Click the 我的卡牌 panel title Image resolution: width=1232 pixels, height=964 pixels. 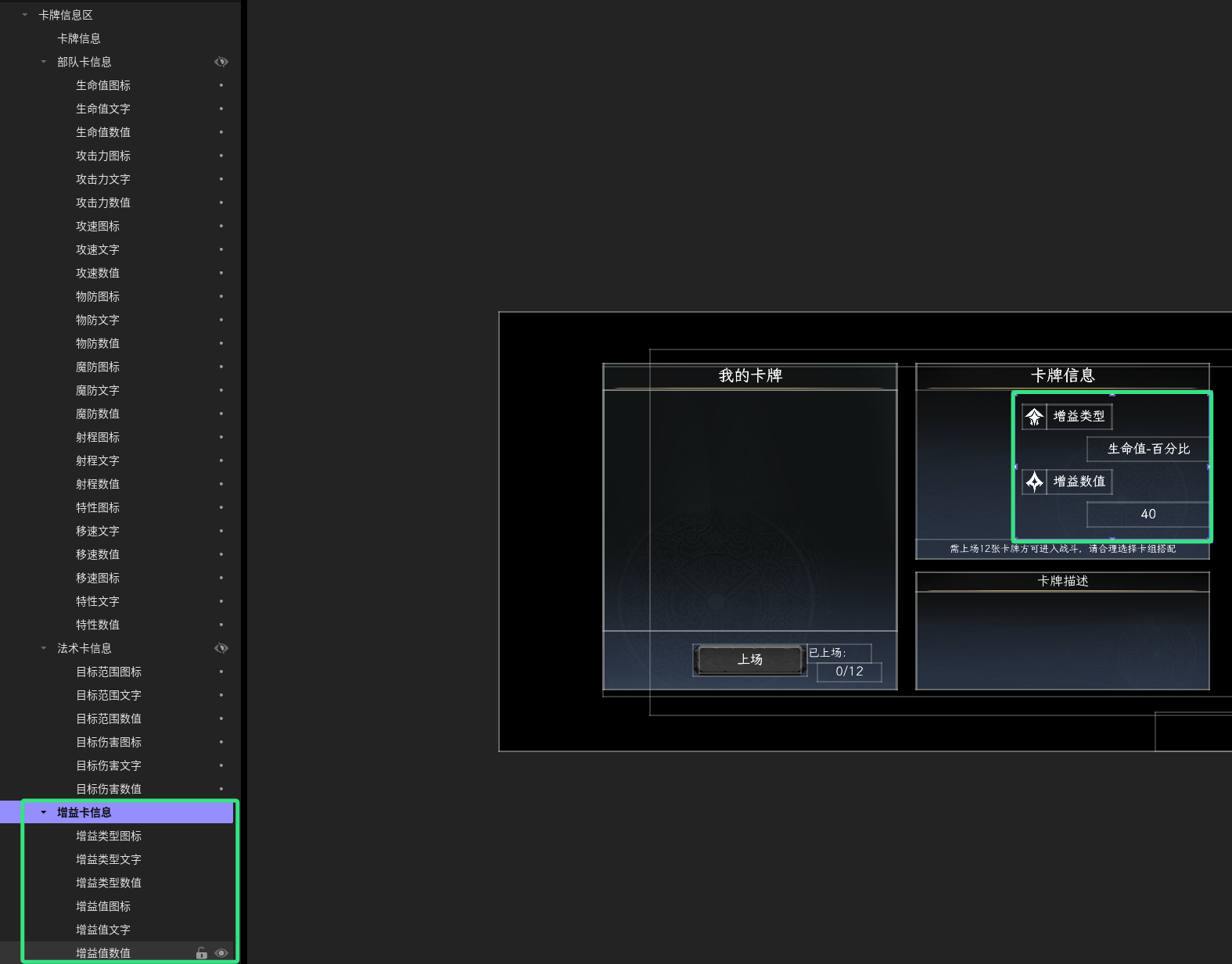point(750,376)
